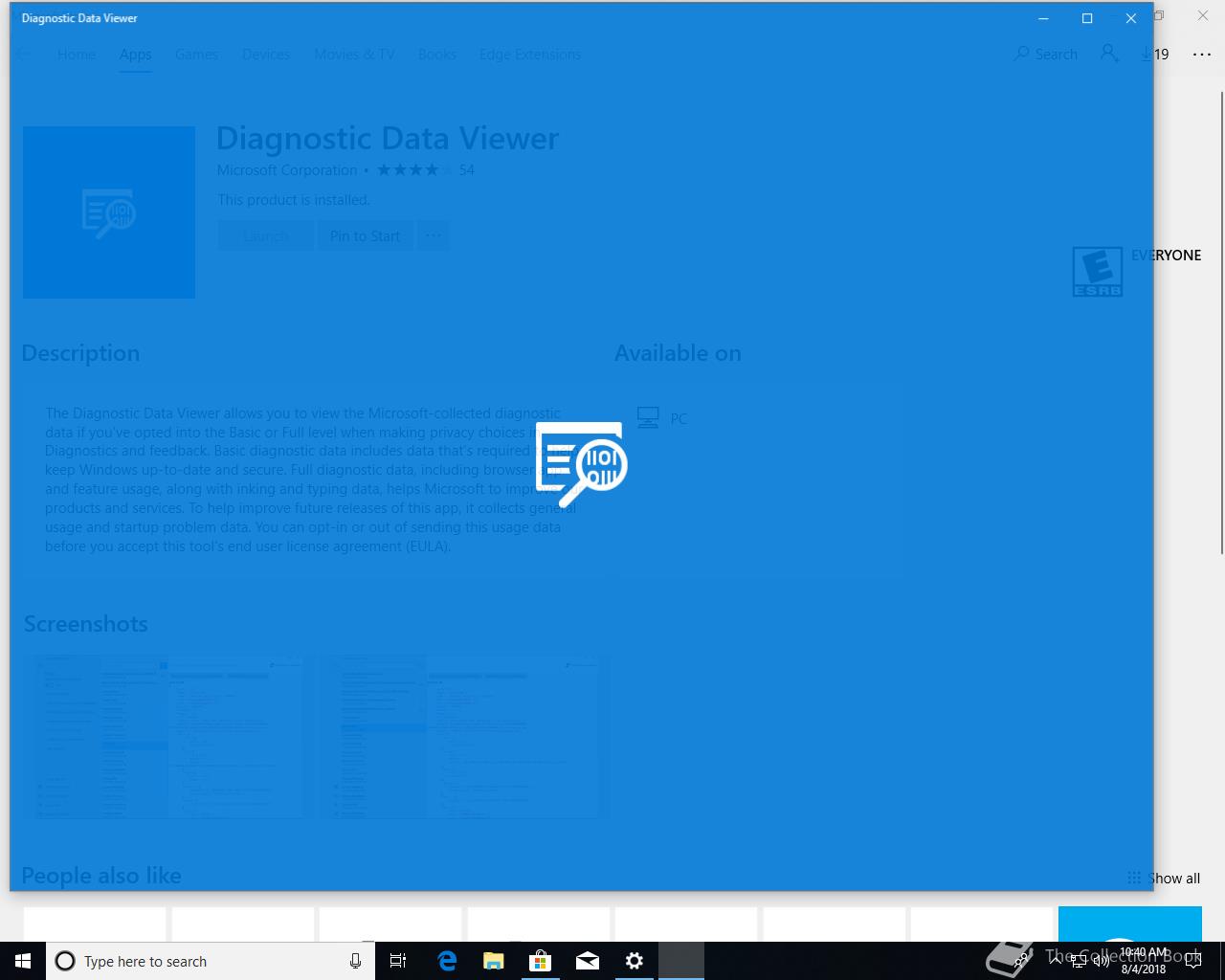This screenshot has height=980, width=1225.
Task: Open the Windows Start menu
Action: click(x=23, y=961)
